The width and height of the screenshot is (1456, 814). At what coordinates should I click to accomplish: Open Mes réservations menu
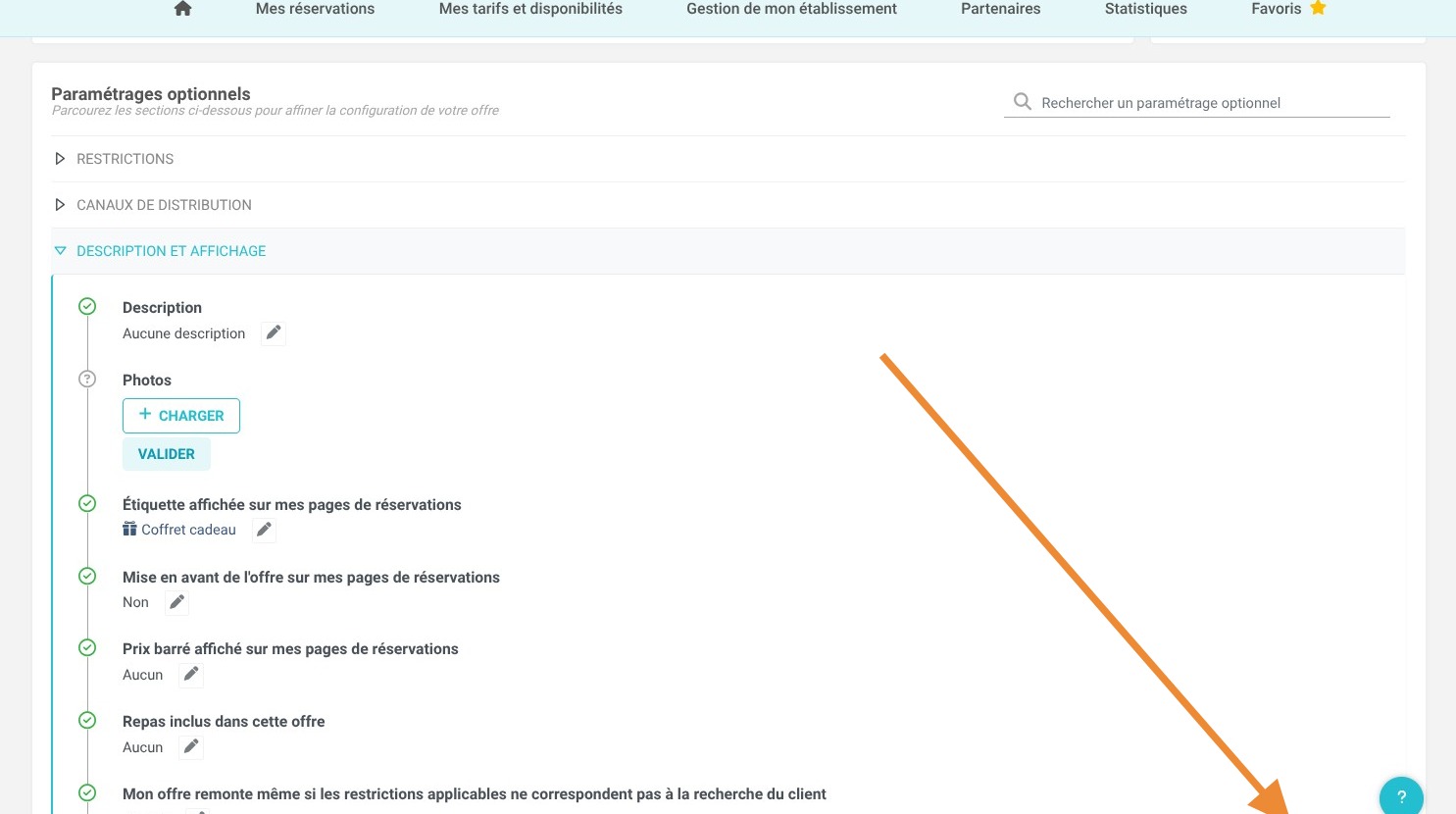315,9
